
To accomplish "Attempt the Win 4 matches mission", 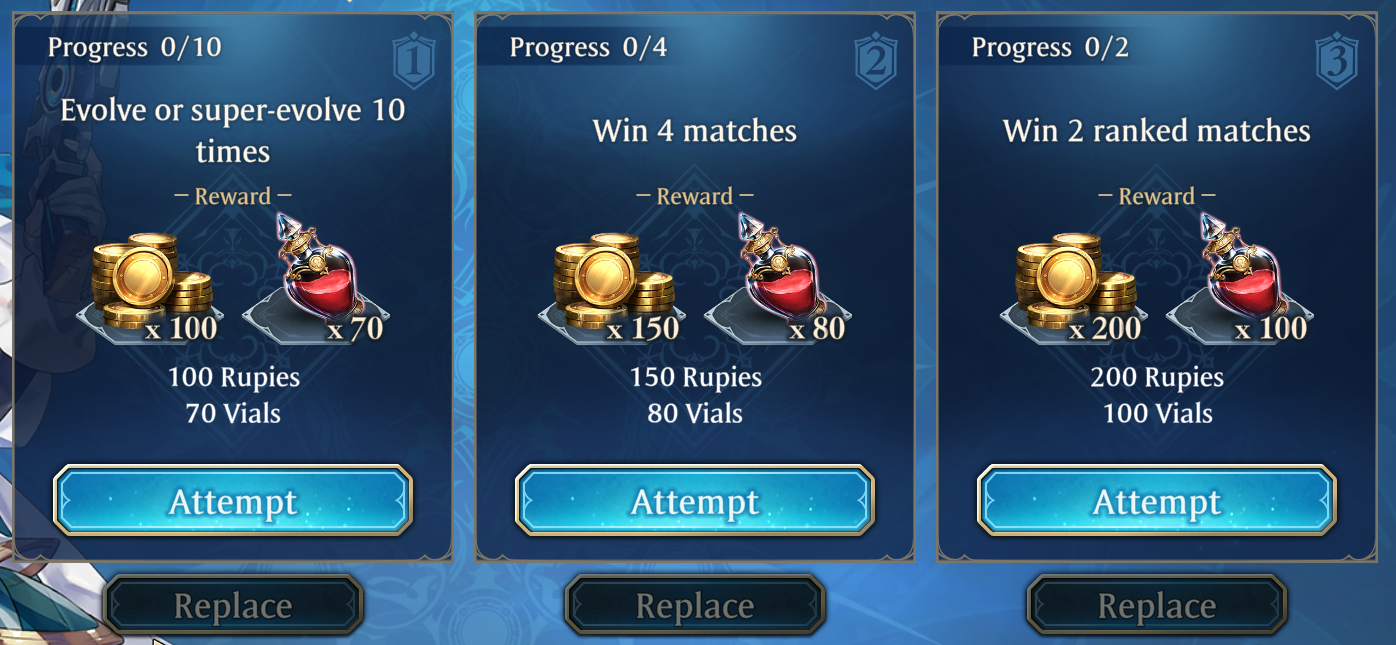I will pyautogui.click(x=695, y=501).
